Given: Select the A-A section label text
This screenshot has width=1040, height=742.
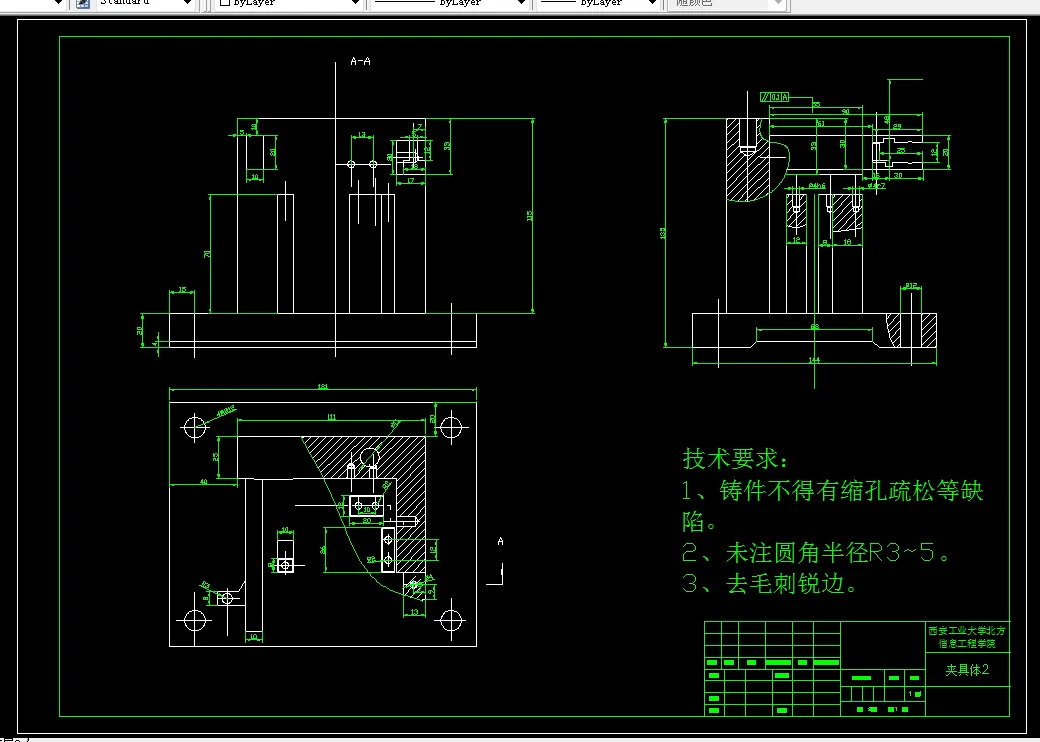Looking at the screenshot, I should pos(359,60).
